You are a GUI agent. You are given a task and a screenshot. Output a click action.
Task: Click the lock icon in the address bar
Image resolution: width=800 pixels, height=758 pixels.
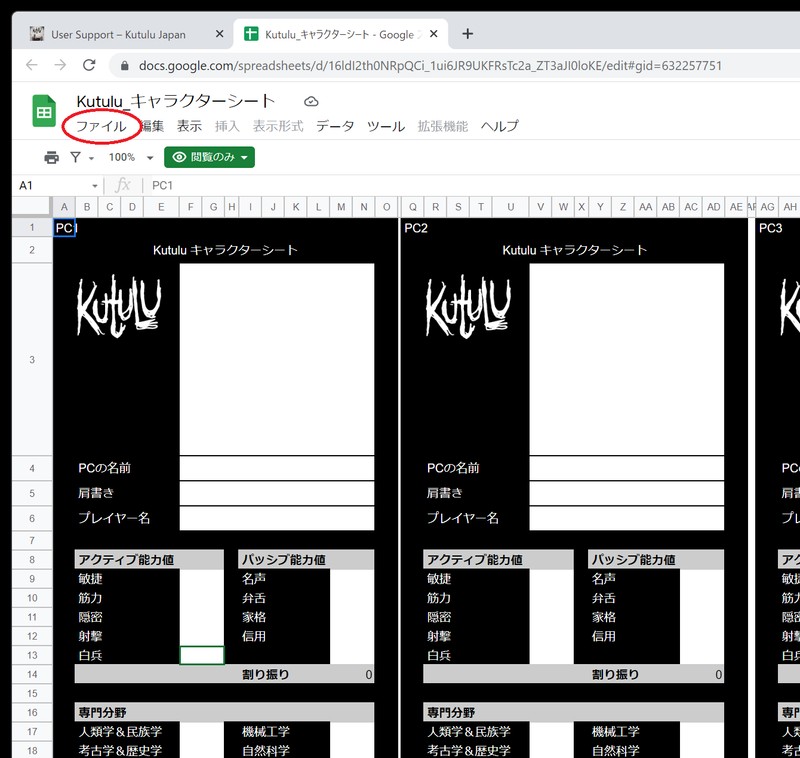[x=124, y=66]
